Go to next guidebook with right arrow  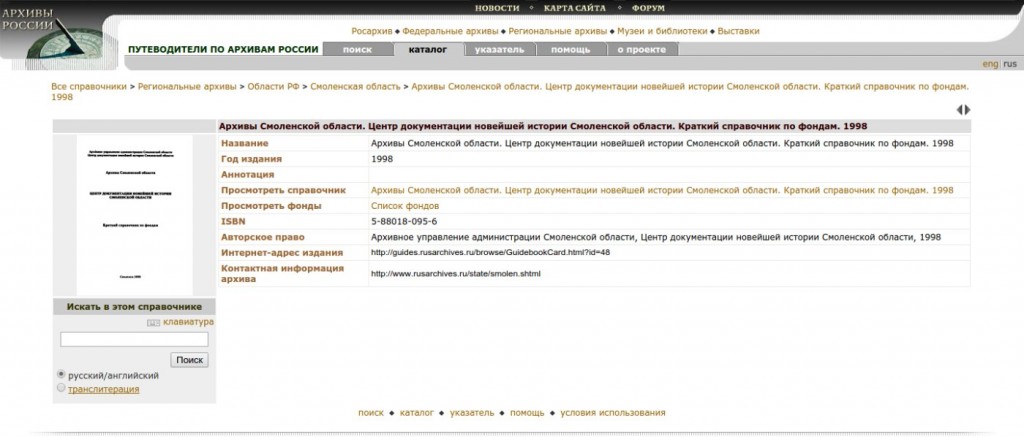[x=968, y=110]
